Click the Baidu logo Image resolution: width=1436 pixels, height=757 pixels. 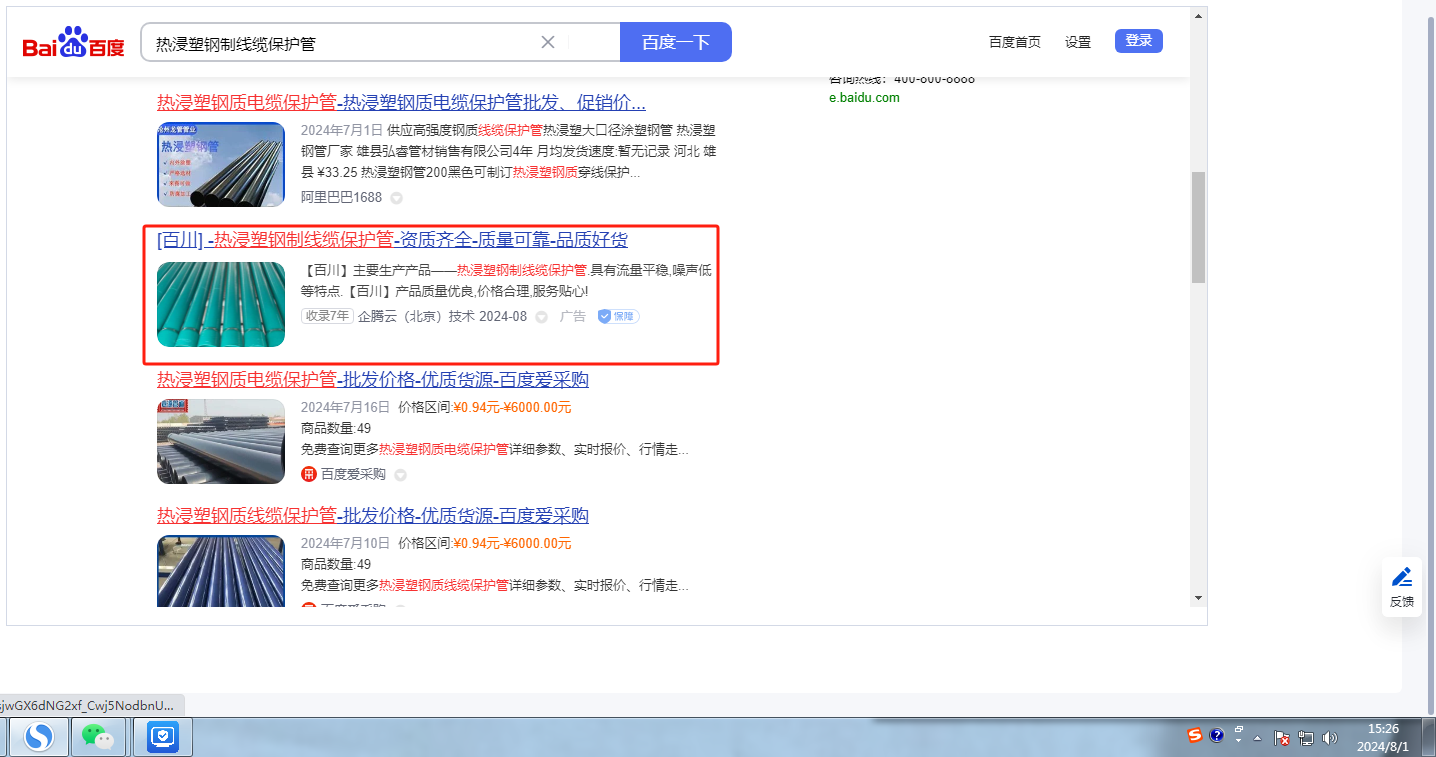[73, 44]
